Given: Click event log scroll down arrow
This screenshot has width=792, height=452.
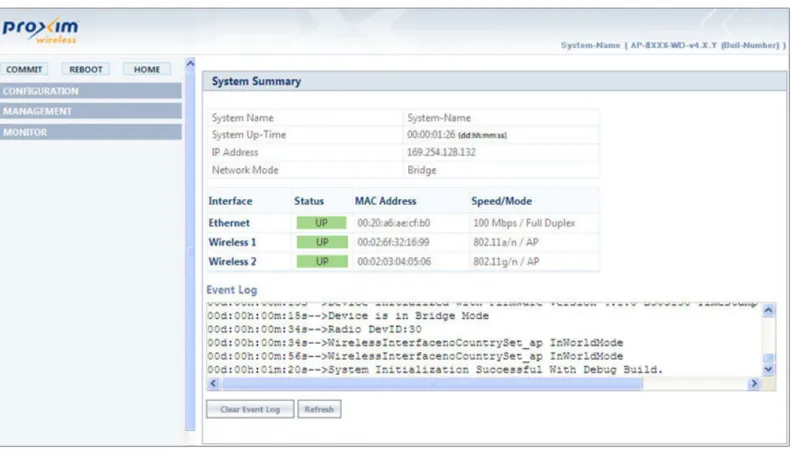Looking at the screenshot, I should (x=768, y=369).
